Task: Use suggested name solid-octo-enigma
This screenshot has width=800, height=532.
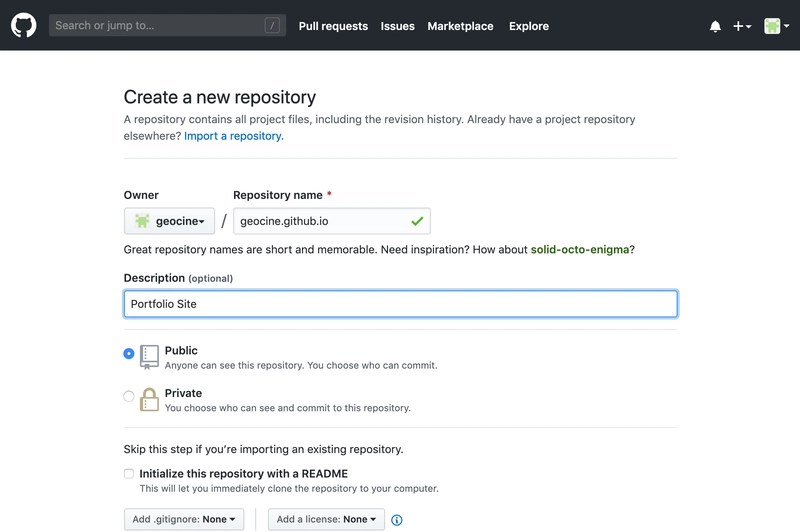Action: coord(580,249)
